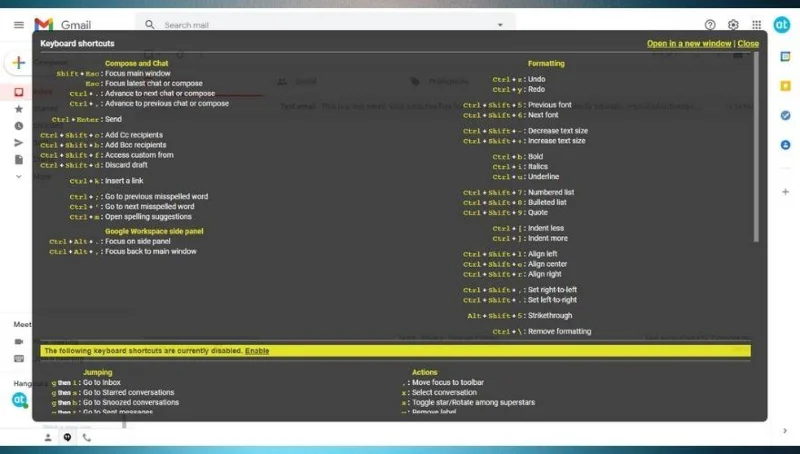The height and width of the screenshot is (454, 800).
Task: Click 'Open spelling suggestions' text
Action: pyautogui.click(x=148, y=217)
